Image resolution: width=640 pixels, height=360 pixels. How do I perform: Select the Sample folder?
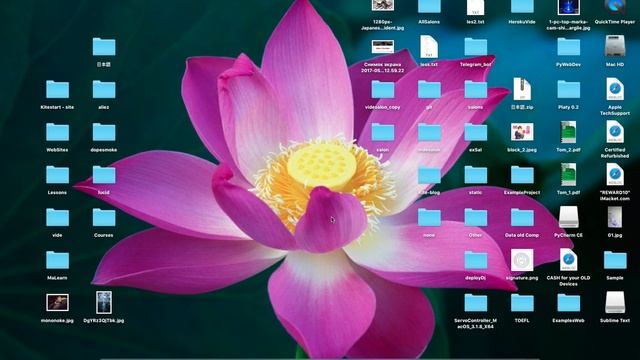[615, 260]
